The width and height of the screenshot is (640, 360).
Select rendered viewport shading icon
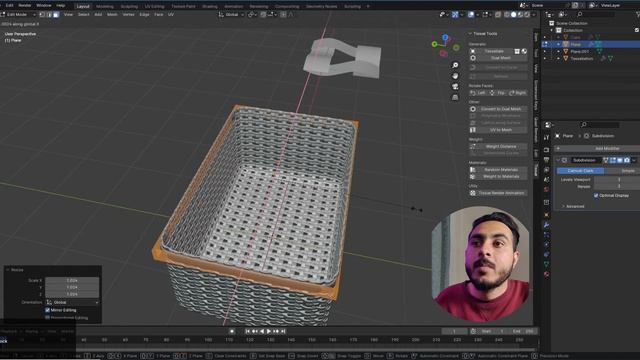click(x=527, y=14)
